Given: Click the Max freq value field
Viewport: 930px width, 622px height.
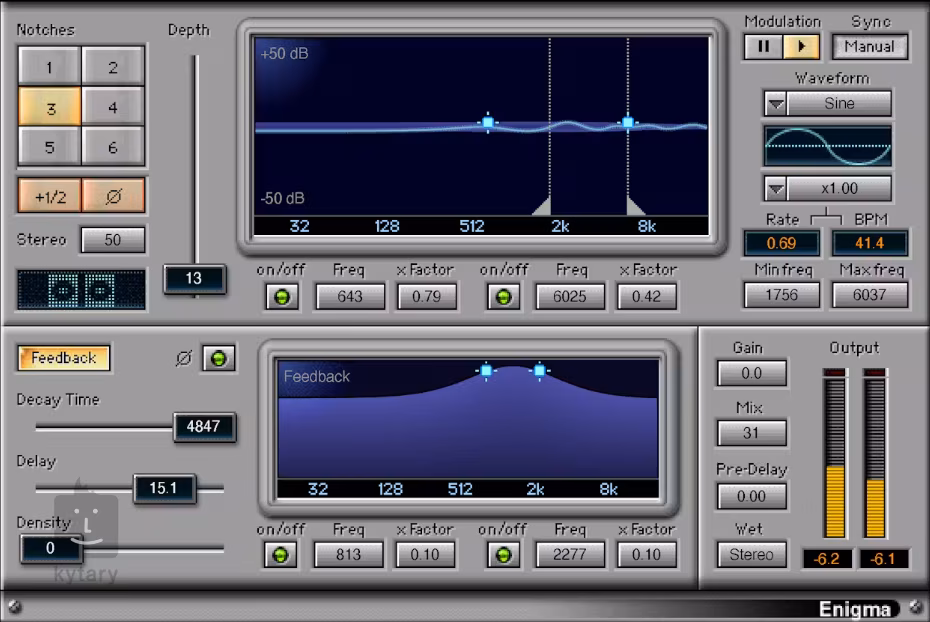Looking at the screenshot, I should tap(870, 295).
